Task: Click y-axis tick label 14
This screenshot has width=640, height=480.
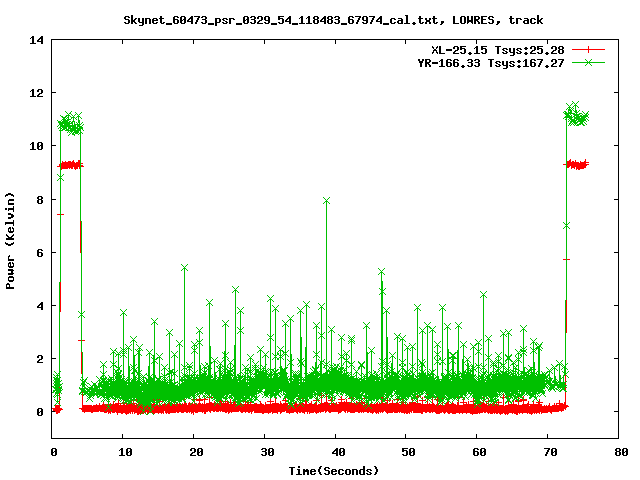Action: click(x=36, y=40)
